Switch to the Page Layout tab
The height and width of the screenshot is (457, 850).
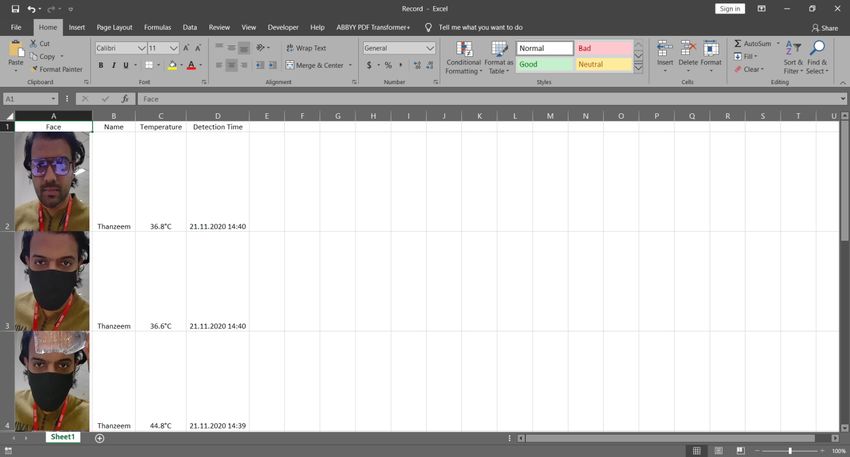(x=114, y=27)
